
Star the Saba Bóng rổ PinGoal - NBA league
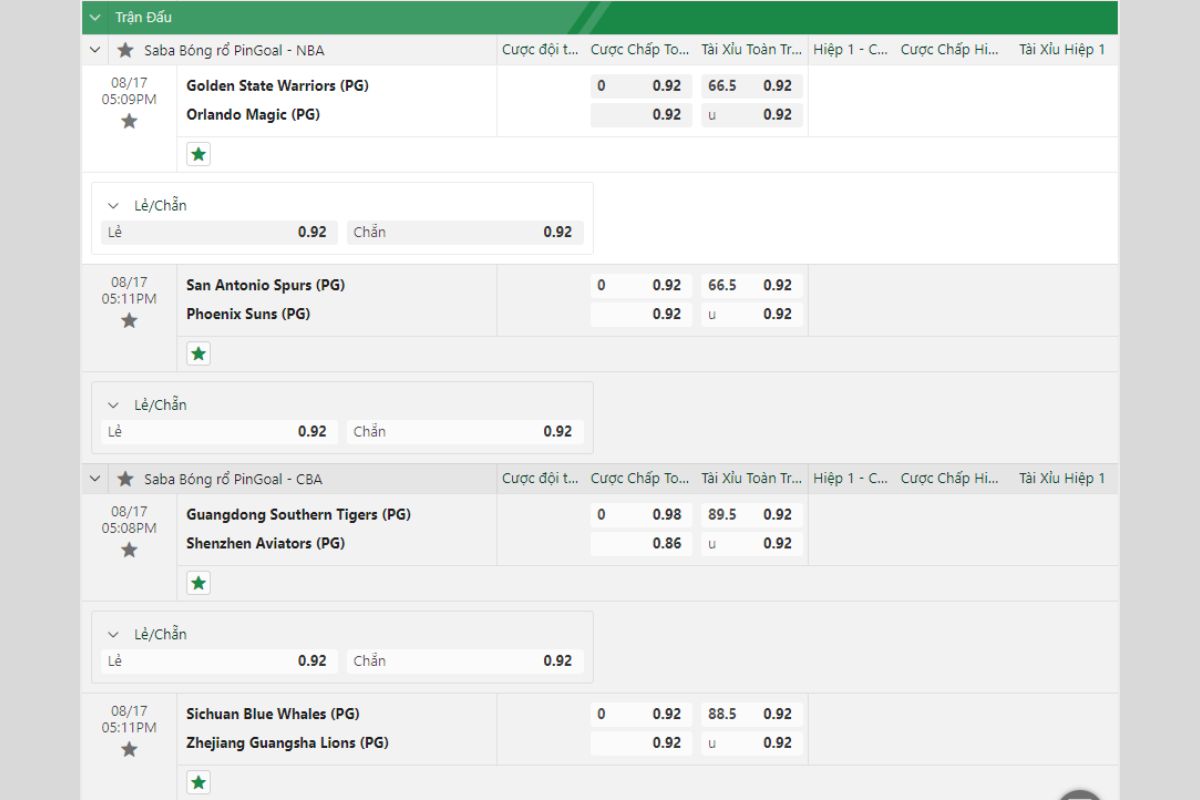click(125, 50)
